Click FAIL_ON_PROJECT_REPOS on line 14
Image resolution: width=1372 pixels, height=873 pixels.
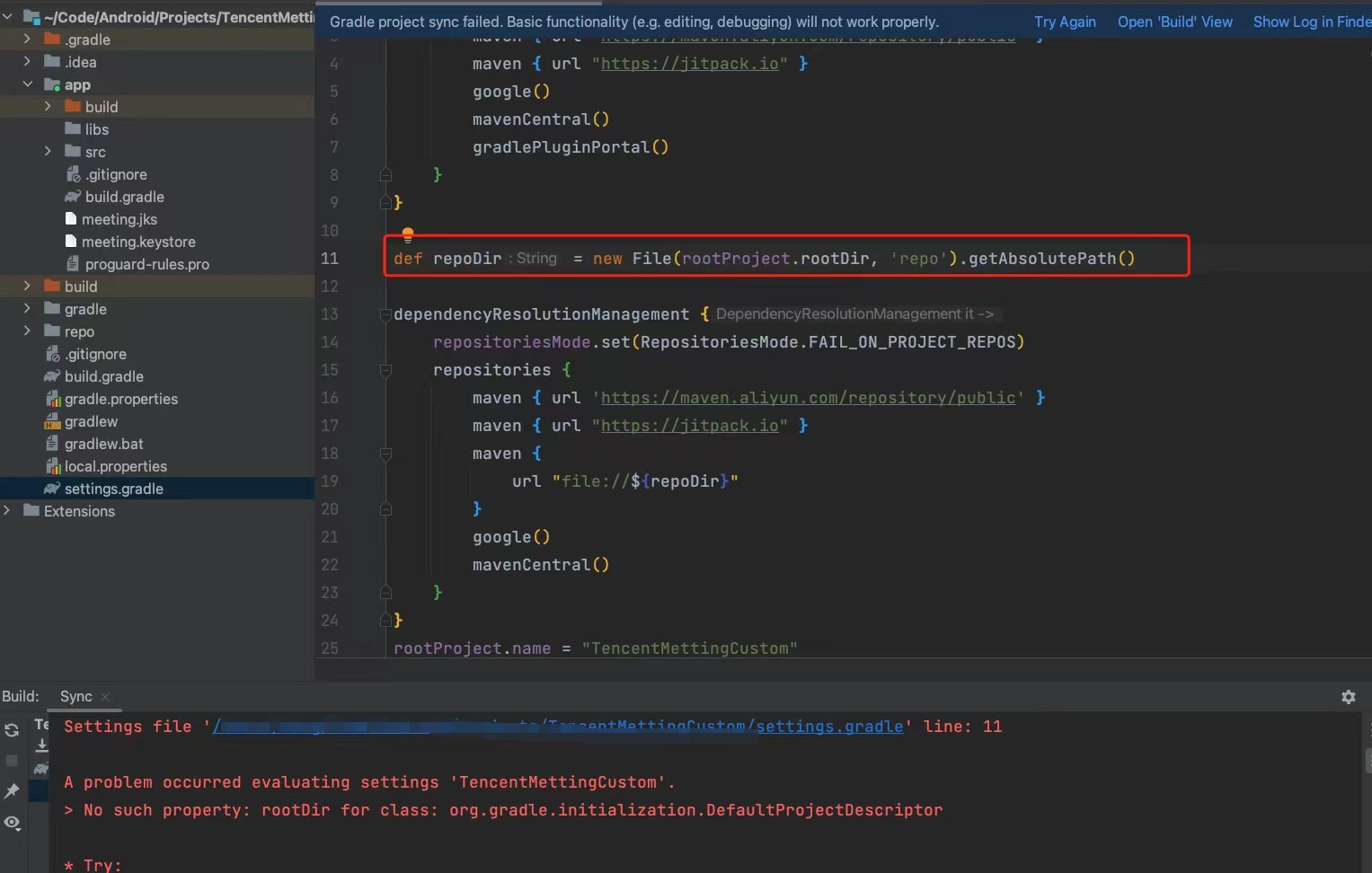tap(912, 342)
